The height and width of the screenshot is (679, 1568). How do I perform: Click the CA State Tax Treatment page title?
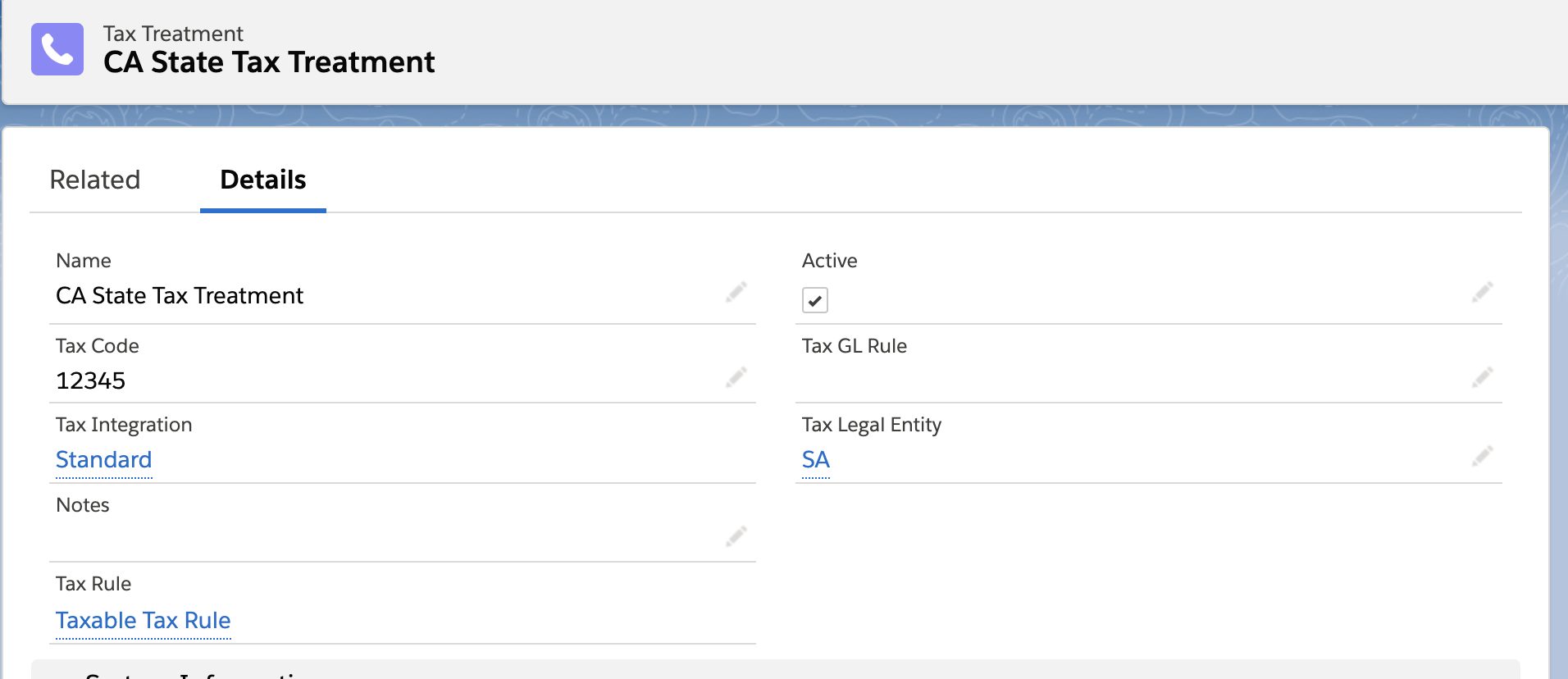point(269,62)
